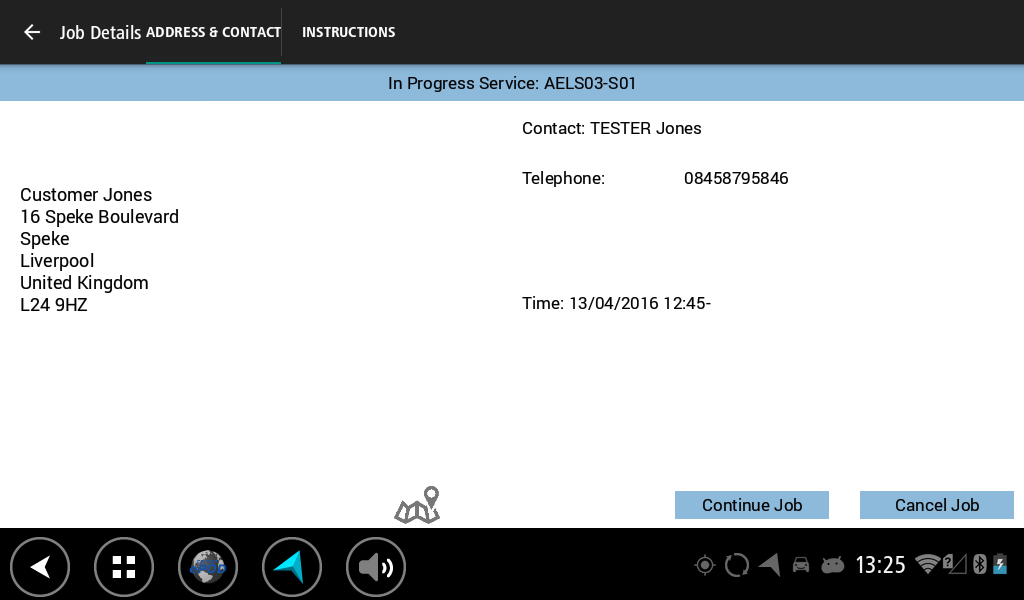Tap the mobile signal strength icon
1024x600 pixels.
pyautogui.click(x=954, y=564)
